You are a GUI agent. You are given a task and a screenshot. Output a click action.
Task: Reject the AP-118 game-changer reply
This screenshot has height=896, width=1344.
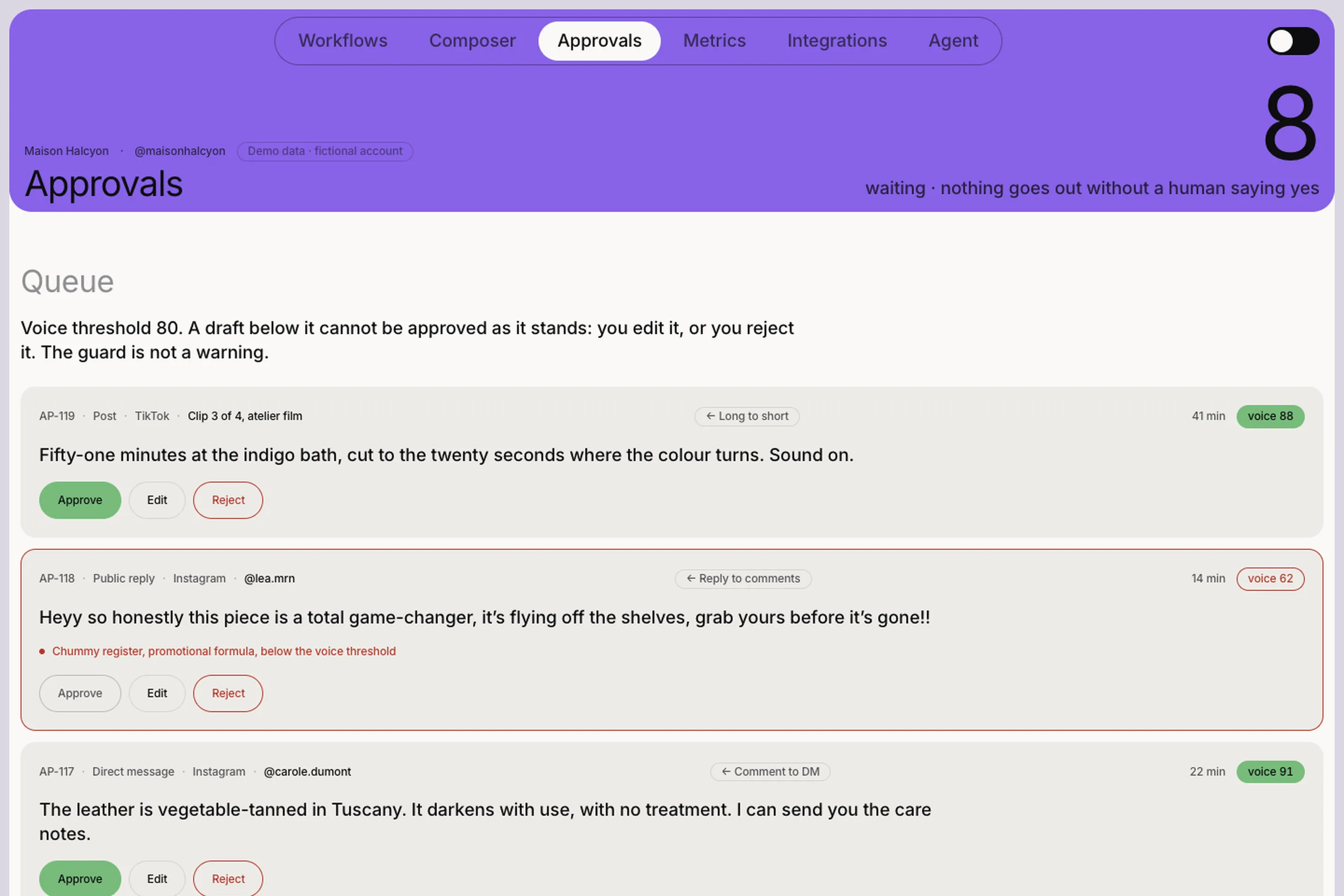(x=228, y=693)
